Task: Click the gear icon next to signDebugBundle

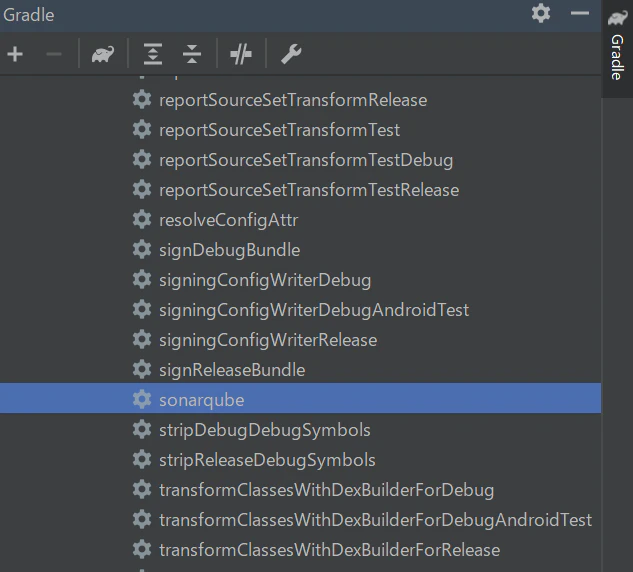Action: tap(142, 249)
